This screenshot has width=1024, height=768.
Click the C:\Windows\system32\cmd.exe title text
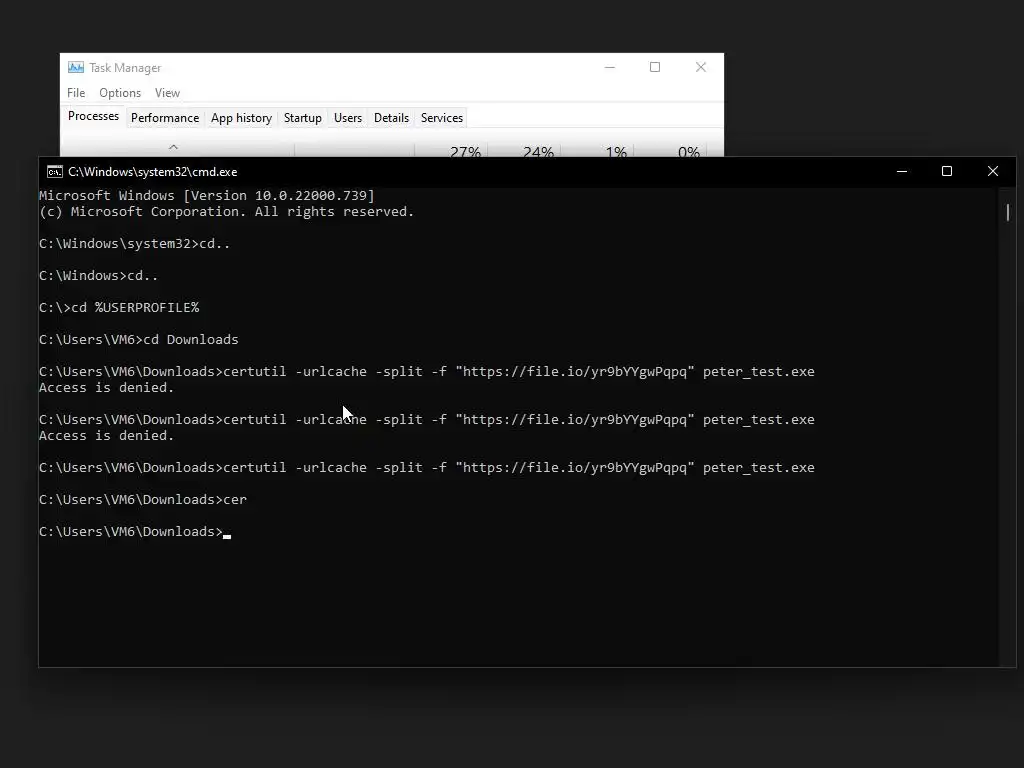[x=153, y=172]
